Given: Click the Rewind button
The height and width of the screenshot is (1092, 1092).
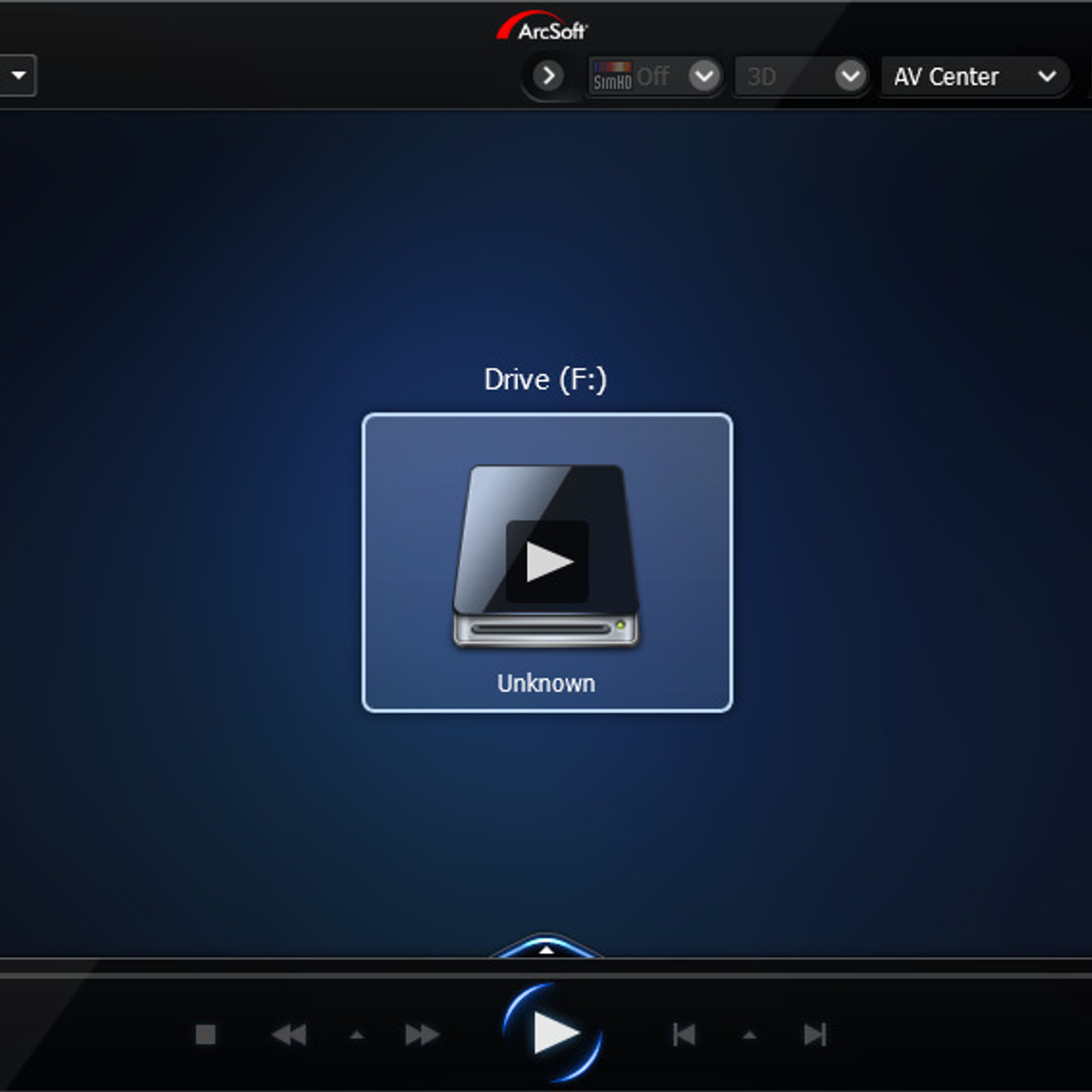Looking at the screenshot, I should click(289, 1035).
